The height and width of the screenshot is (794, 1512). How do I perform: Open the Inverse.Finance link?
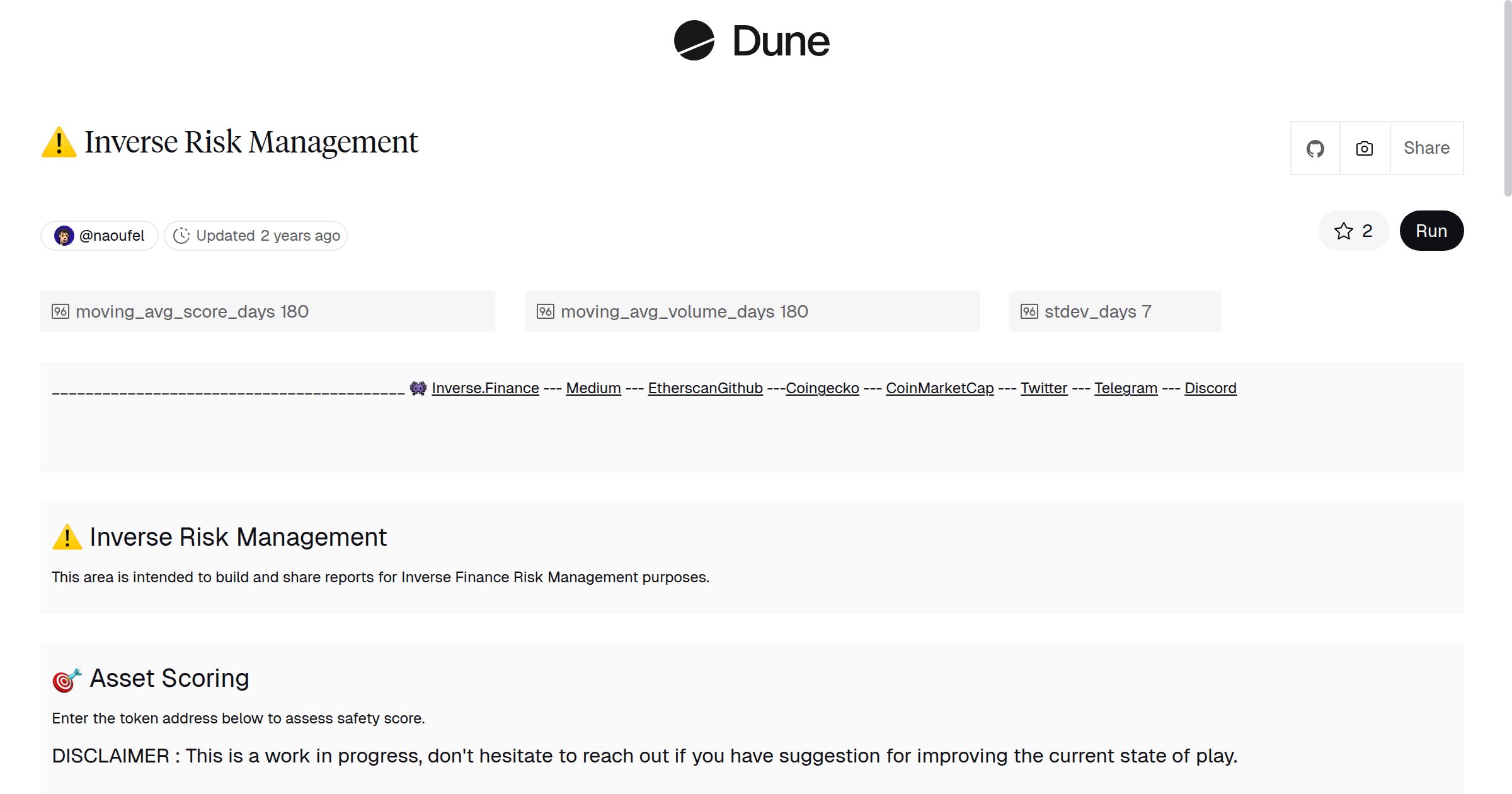[x=485, y=388]
